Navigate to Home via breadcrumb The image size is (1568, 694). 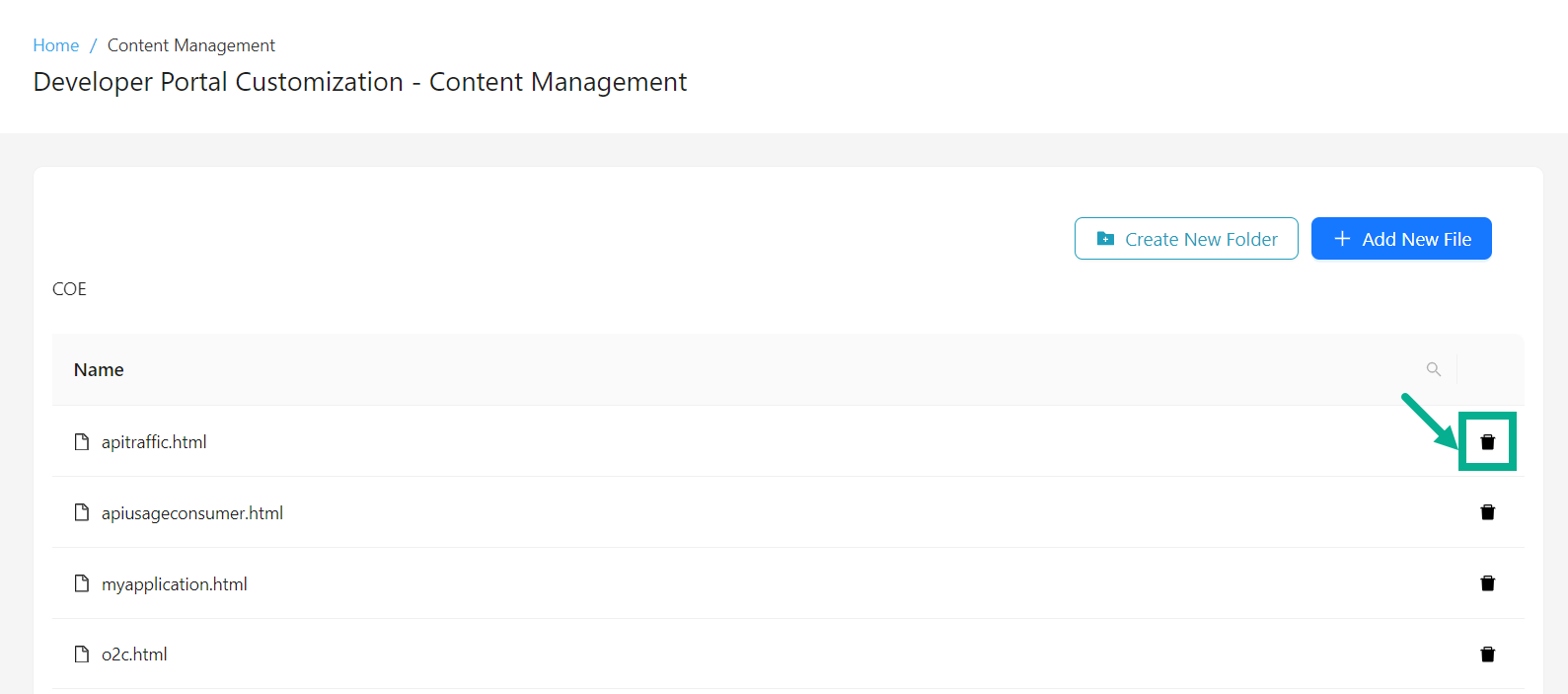(55, 44)
